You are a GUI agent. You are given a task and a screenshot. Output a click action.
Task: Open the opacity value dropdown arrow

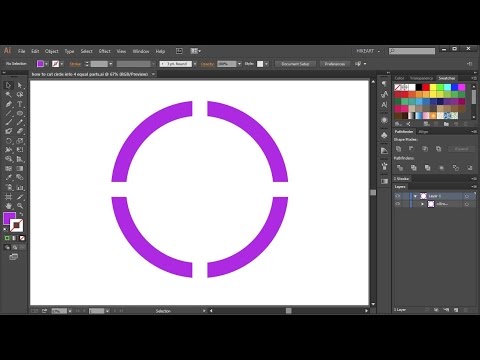point(239,64)
